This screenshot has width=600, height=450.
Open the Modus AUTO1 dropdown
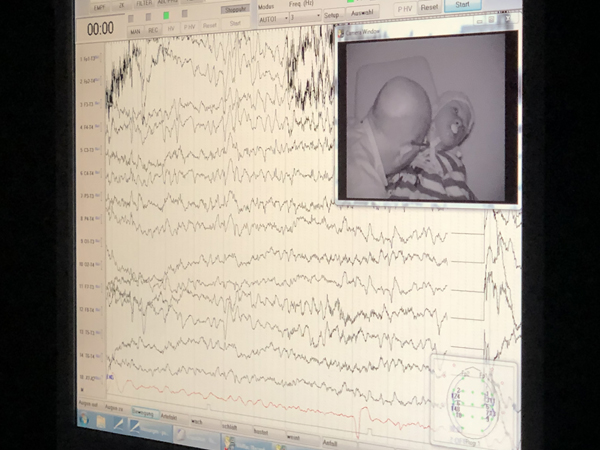(x=274, y=18)
